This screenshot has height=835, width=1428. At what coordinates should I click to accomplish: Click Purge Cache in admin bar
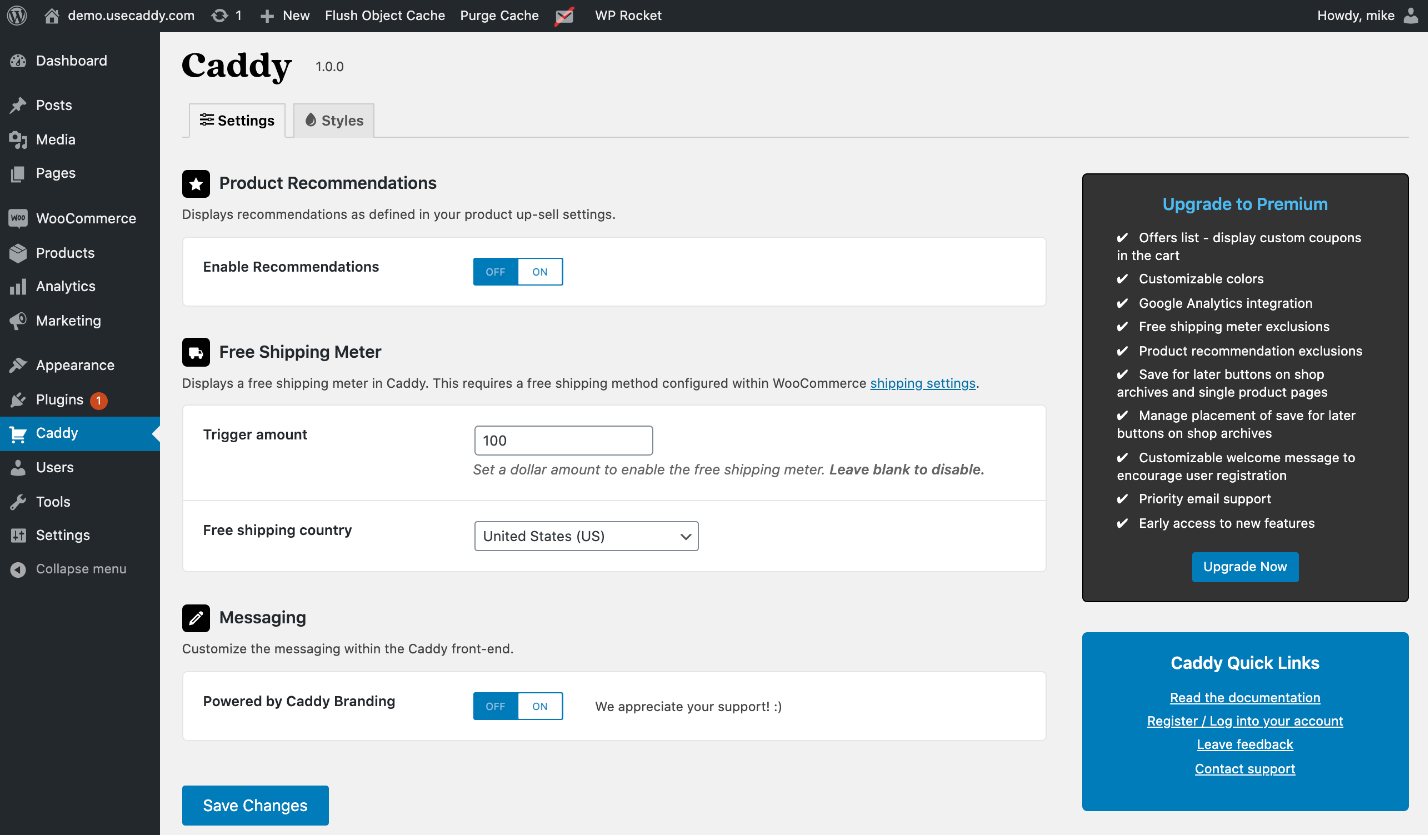tap(499, 16)
